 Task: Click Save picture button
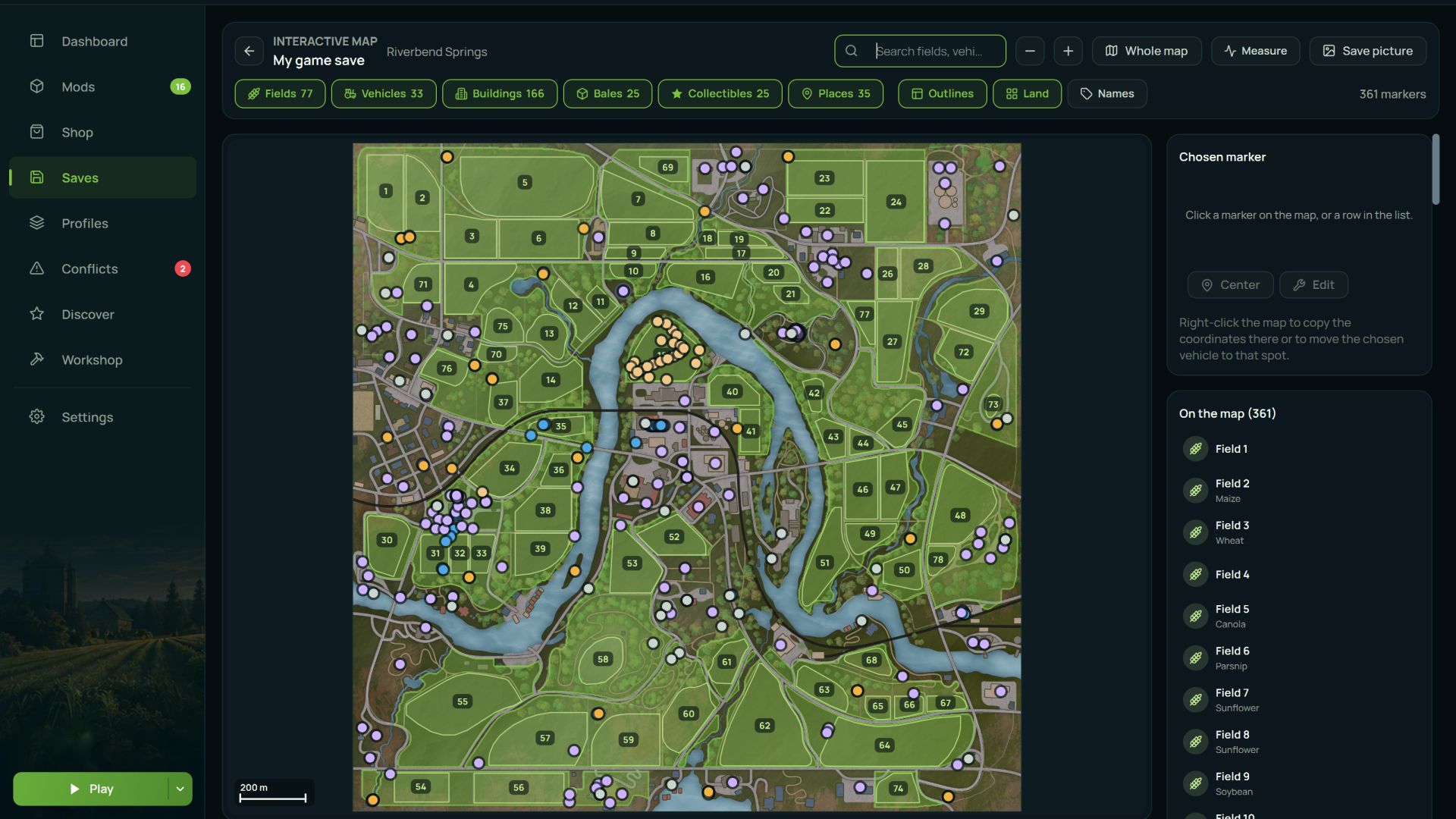click(x=1368, y=51)
